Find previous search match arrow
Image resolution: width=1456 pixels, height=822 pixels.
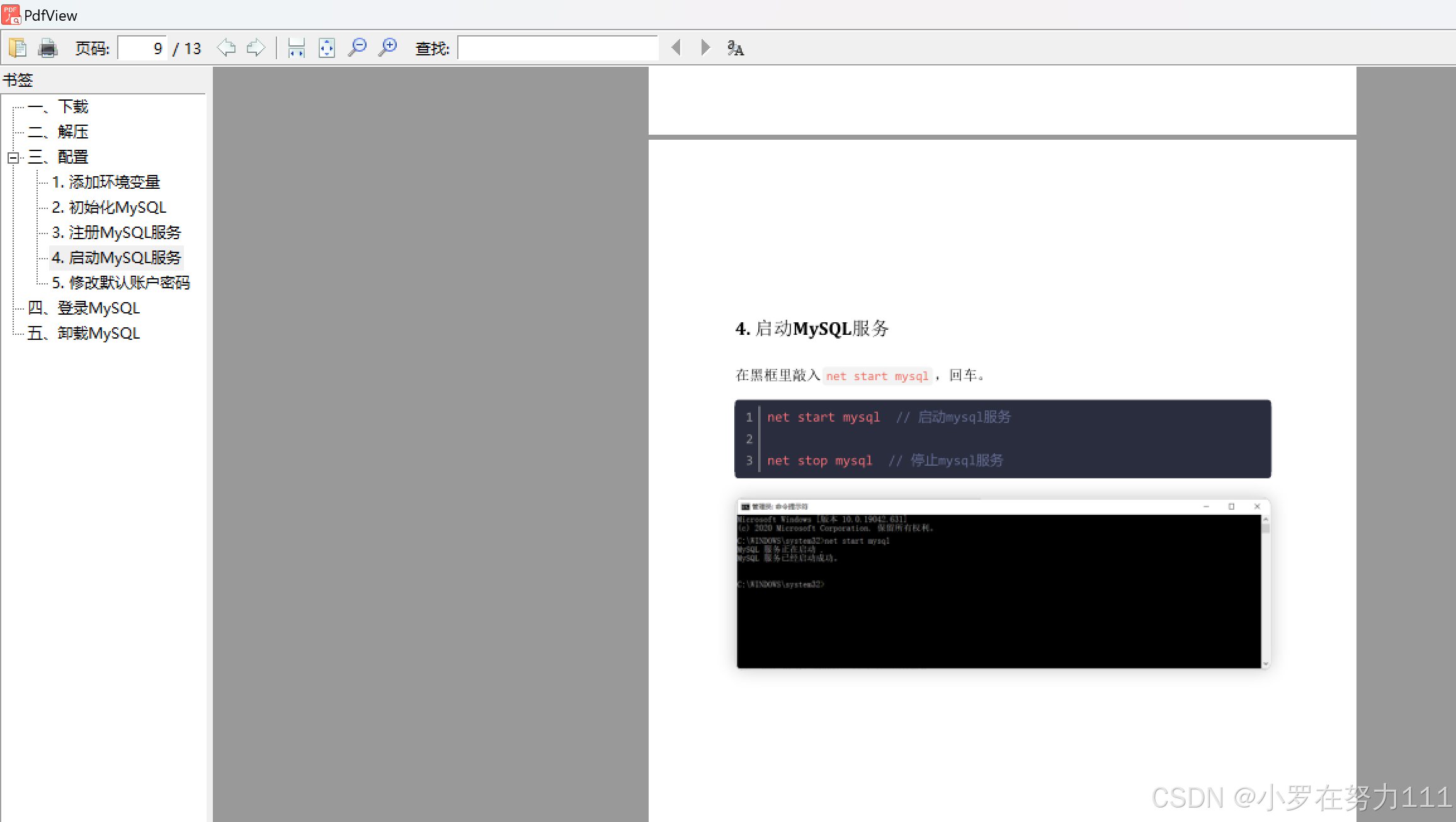676,48
